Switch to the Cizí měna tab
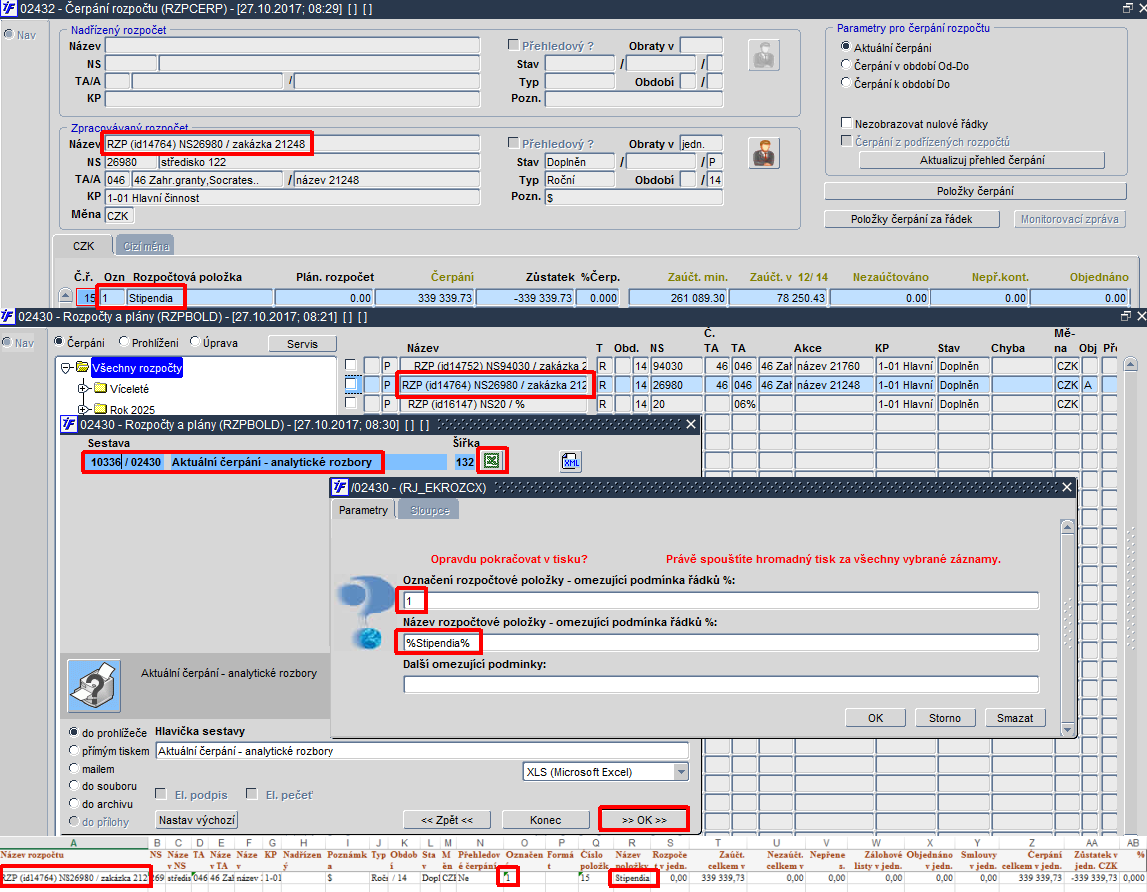The image size is (1147, 892). coord(146,246)
